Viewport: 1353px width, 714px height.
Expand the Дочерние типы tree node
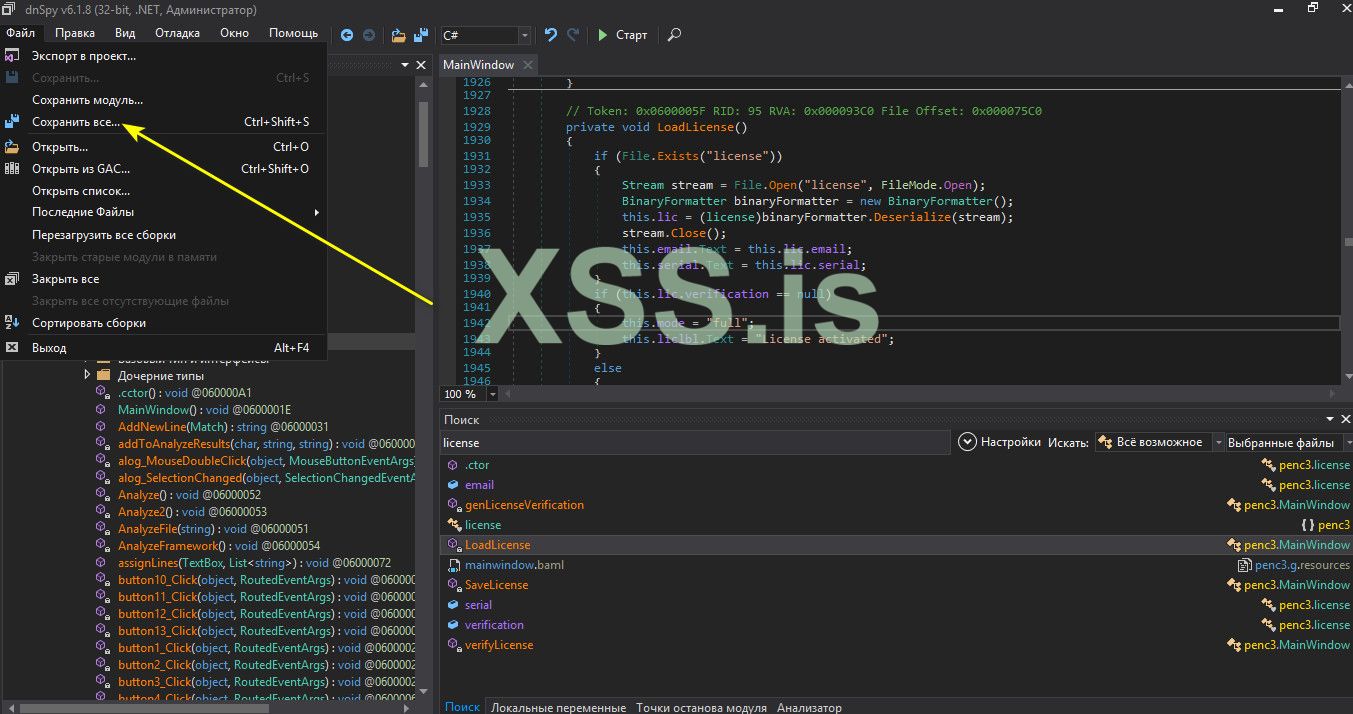[88, 375]
